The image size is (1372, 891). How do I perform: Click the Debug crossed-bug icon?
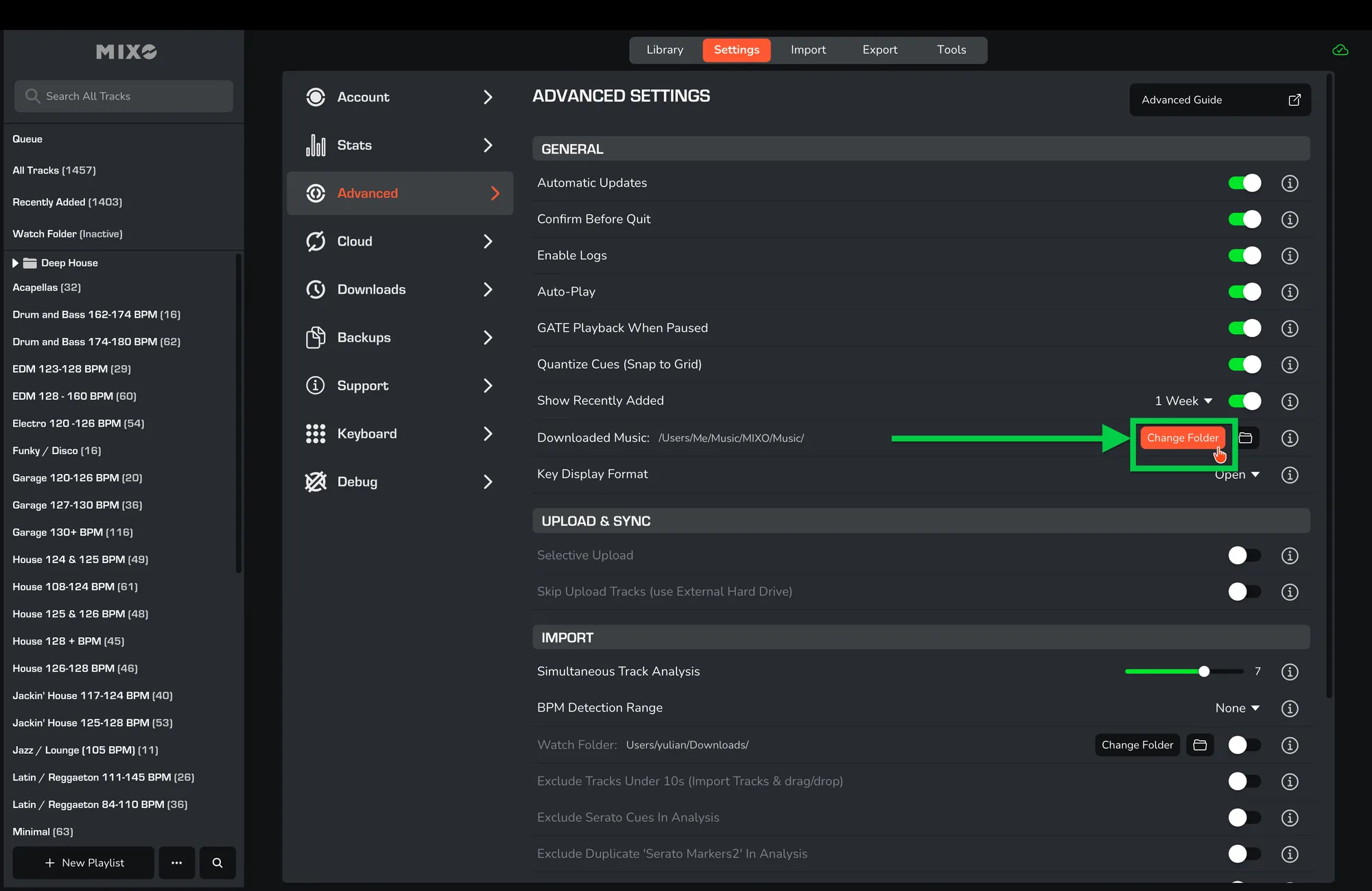coord(316,482)
